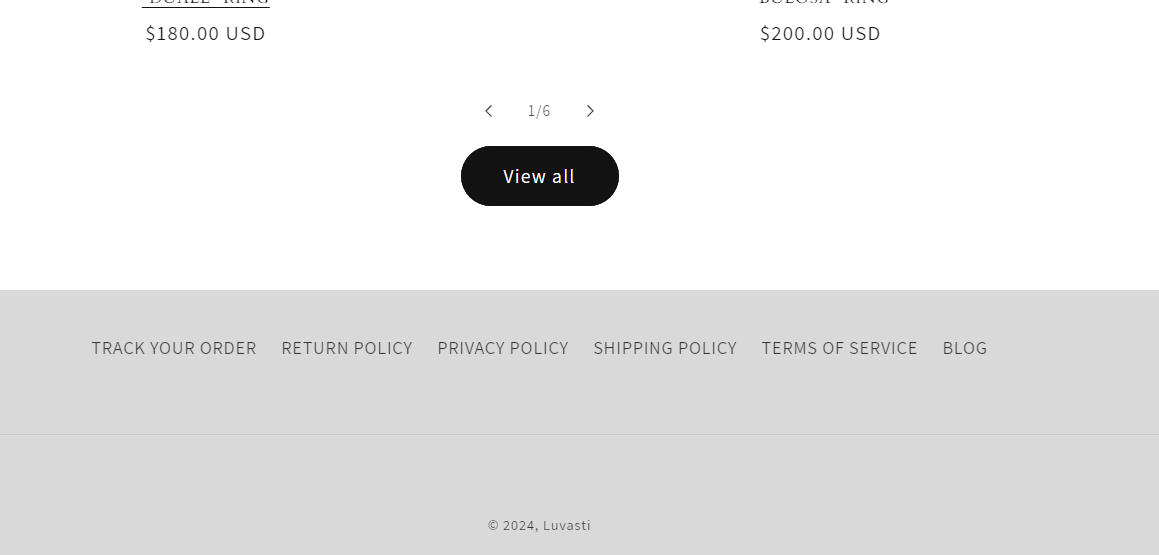View the Shipping Policy page
This screenshot has height=555, width=1159.
coord(665,348)
